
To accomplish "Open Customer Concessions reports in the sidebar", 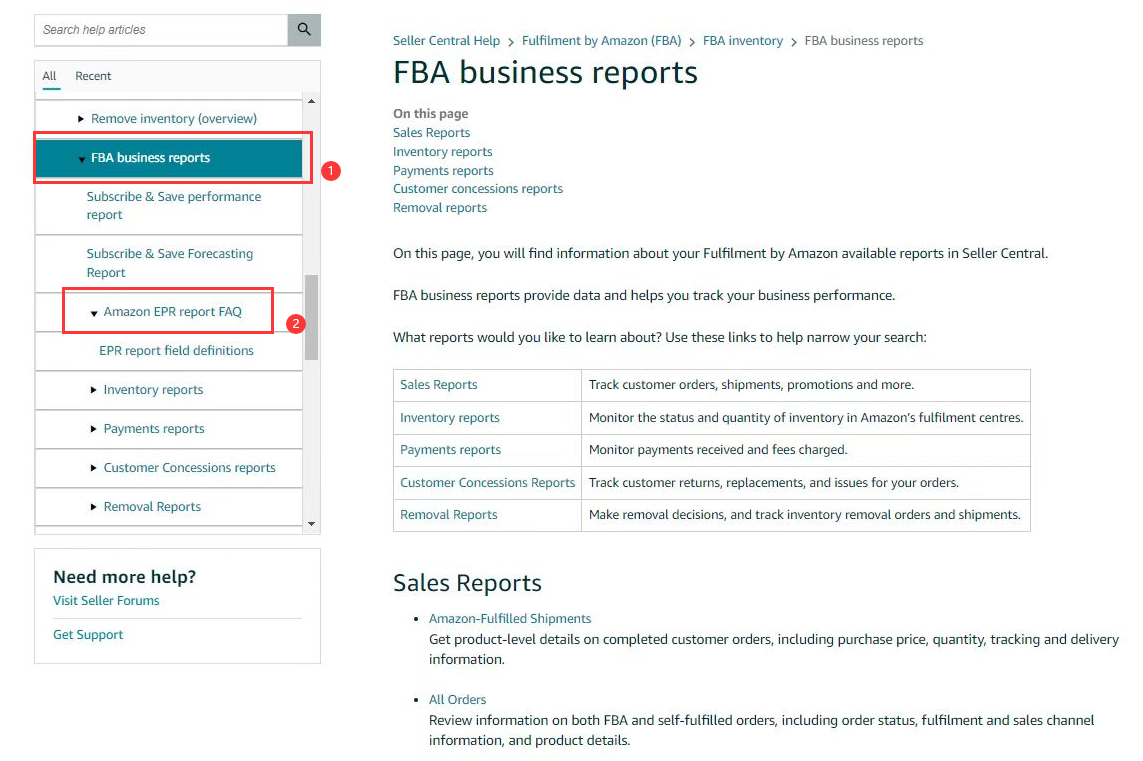I will point(190,468).
